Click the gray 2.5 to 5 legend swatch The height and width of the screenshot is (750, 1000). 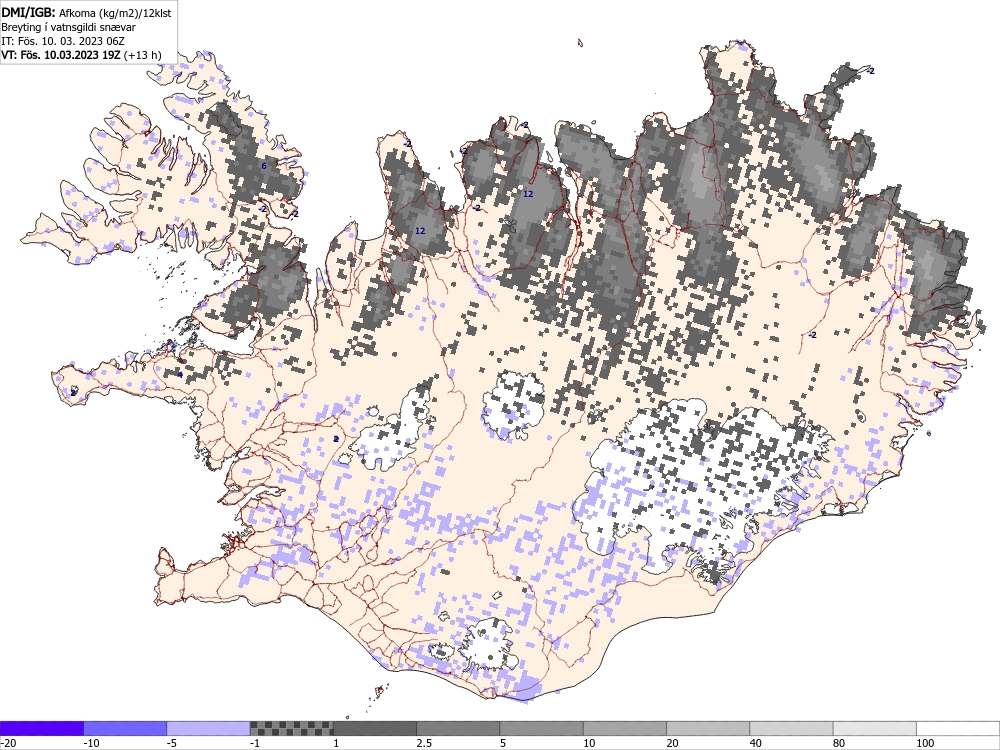tap(458, 728)
